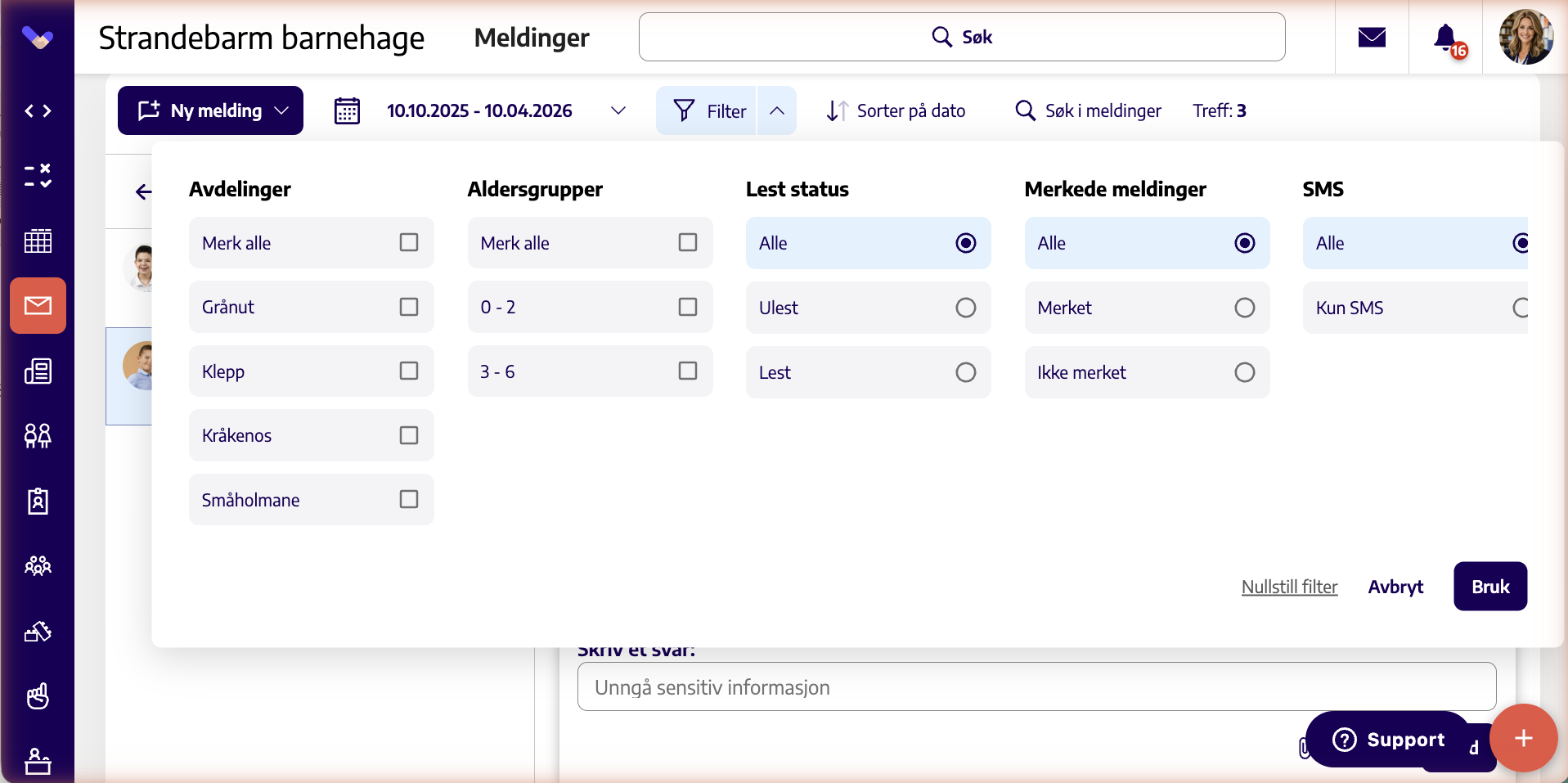Open the bottom person desk icon in sidebar
1568x783 pixels.
point(38,761)
